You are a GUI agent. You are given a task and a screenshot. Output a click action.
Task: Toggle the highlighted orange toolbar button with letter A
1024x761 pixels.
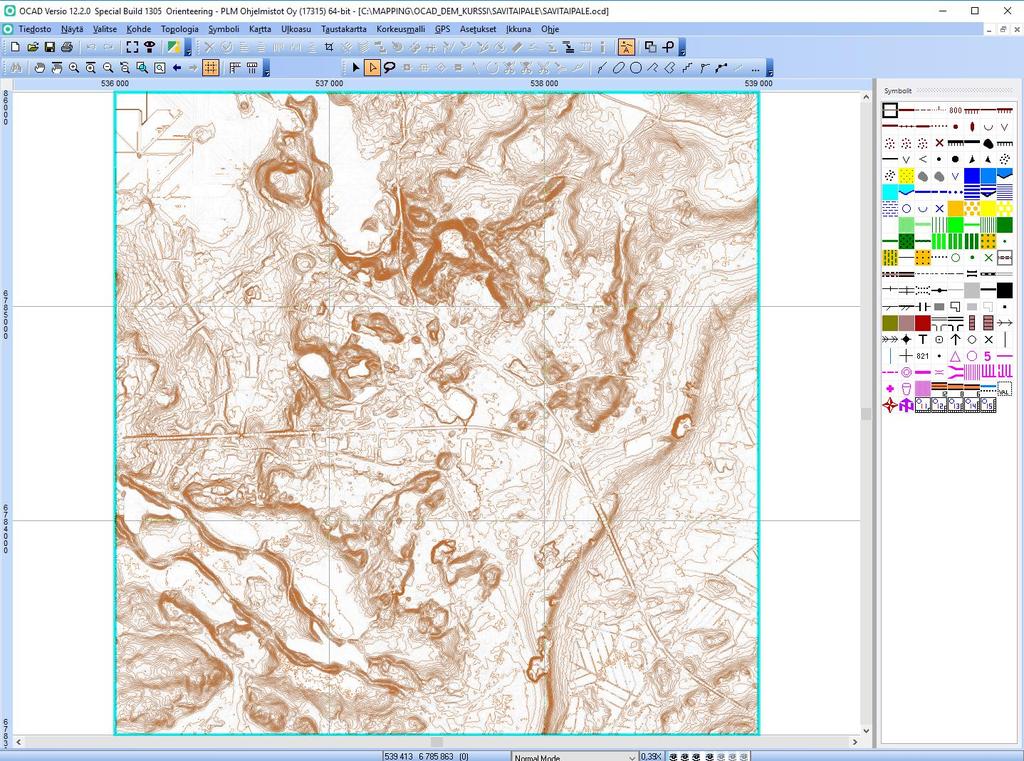(x=626, y=47)
